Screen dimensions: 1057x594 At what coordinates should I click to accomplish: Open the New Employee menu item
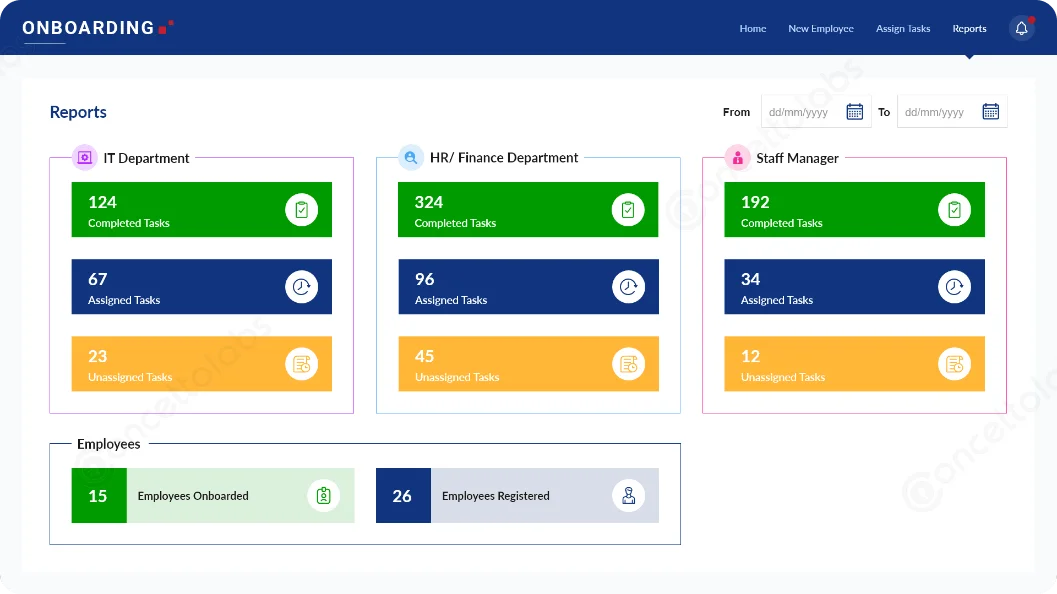(820, 29)
